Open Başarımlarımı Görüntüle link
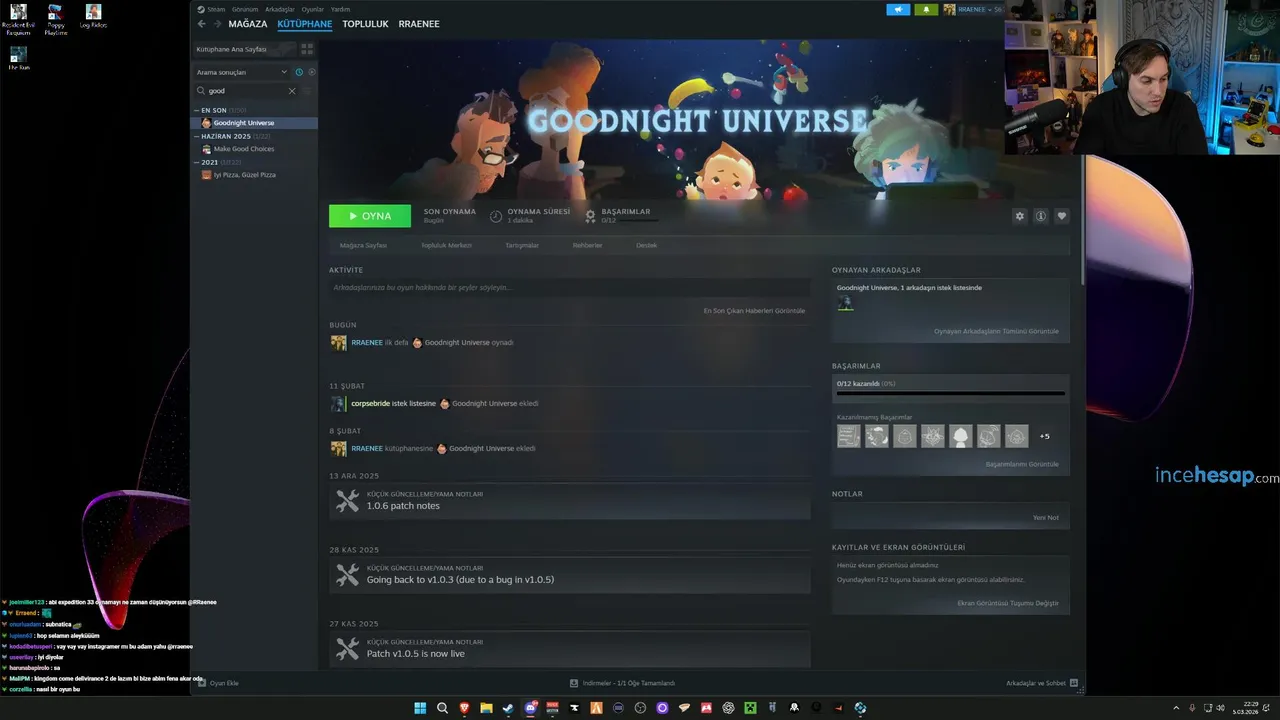The width and height of the screenshot is (1280, 720). click(1022, 464)
